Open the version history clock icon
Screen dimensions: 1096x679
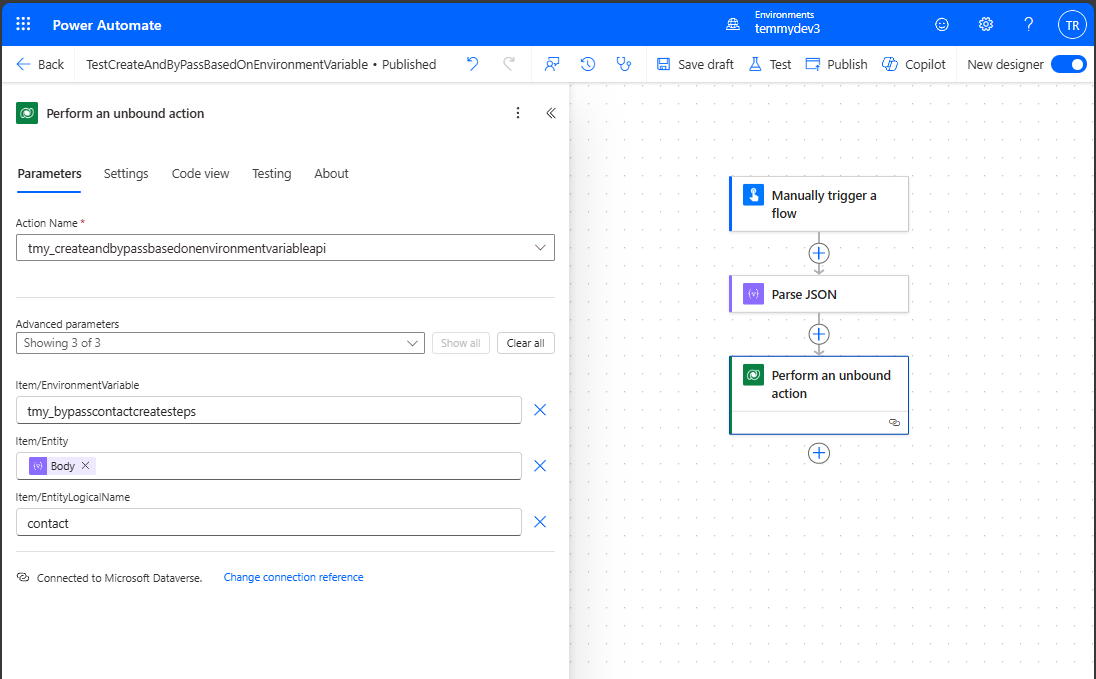(x=588, y=64)
